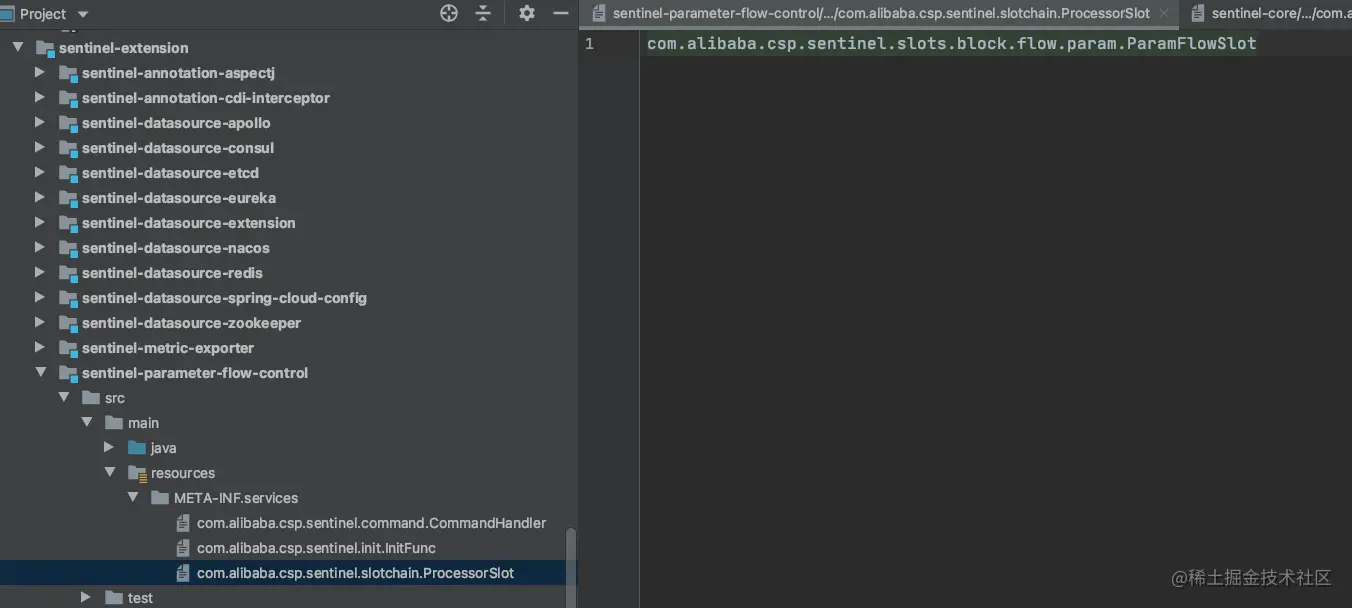Open Project panel settings gear
Screen dimensions: 1352x608
[527, 13]
